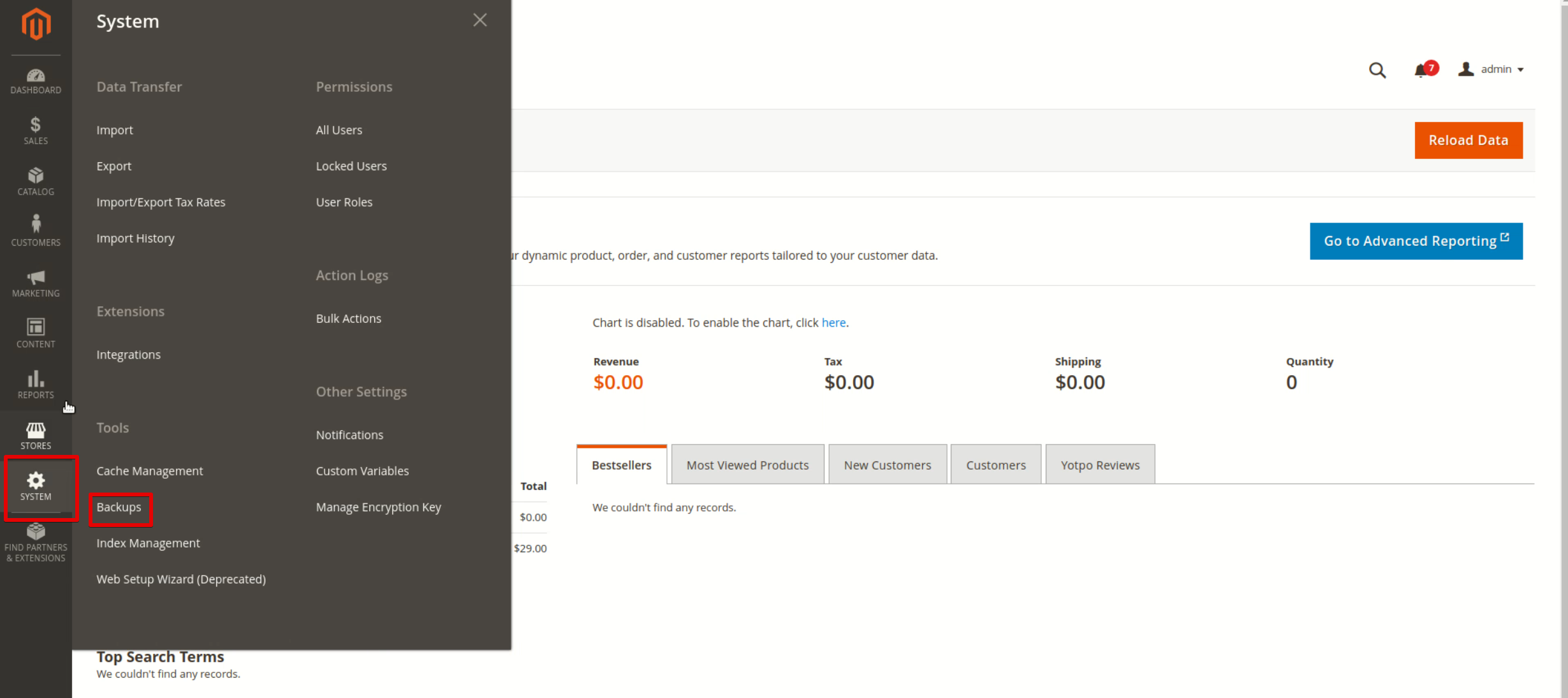This screenshot has width=1568, height=698.
Task: Open Import History menu item
Action: [x=135, y=238]
